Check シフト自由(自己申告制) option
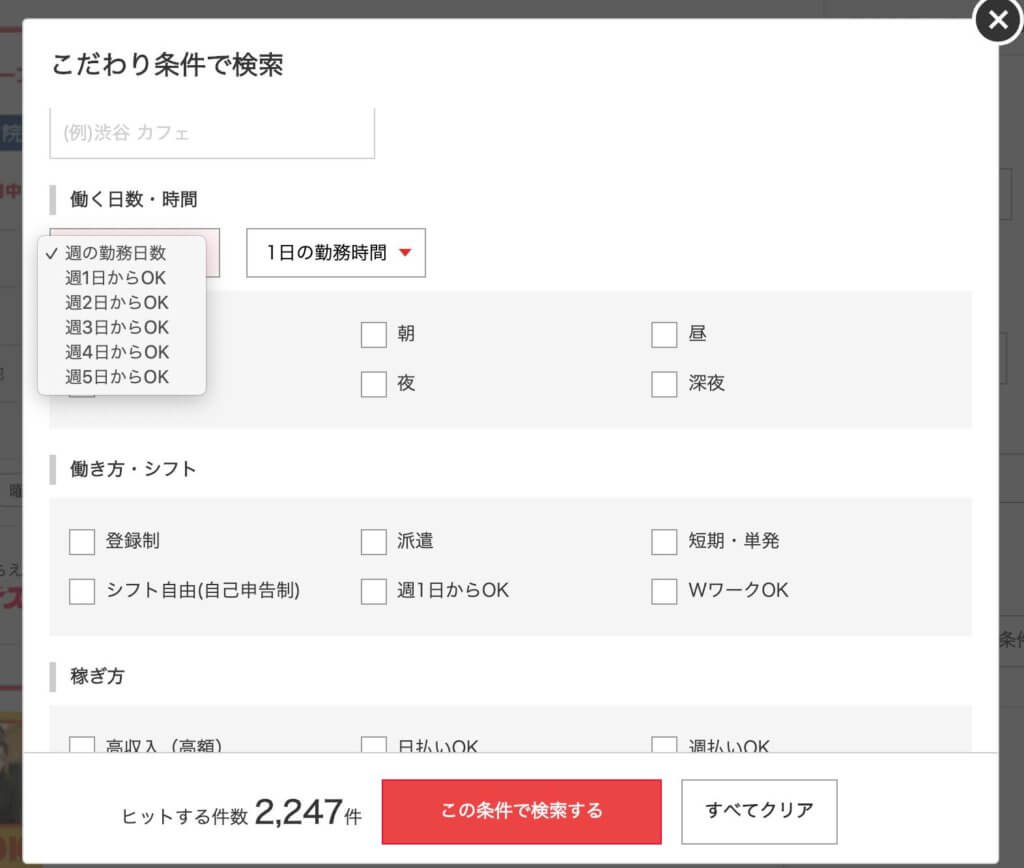Image resolution: width=1024 pixels, height=868 pixels. pos(82,591)
